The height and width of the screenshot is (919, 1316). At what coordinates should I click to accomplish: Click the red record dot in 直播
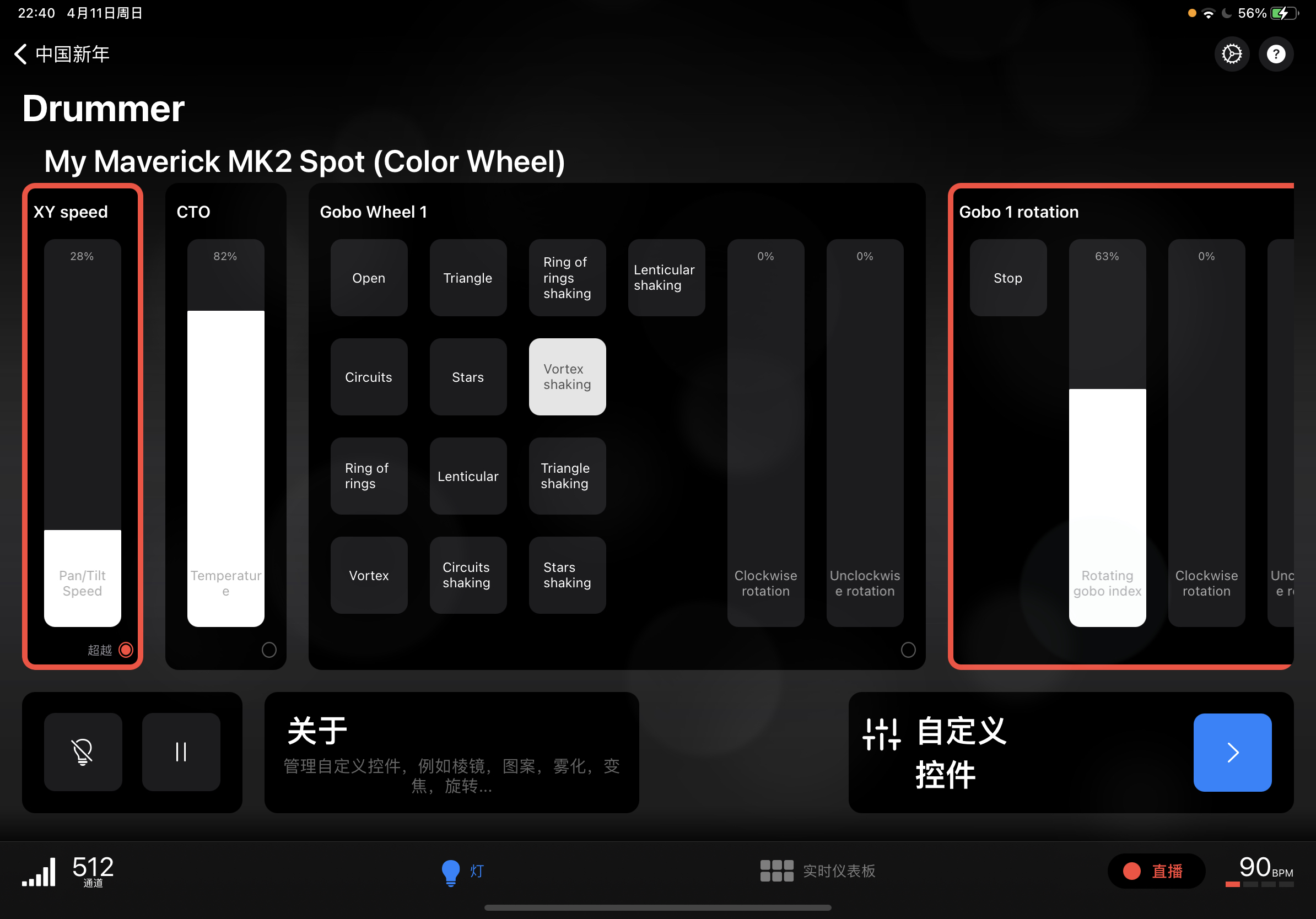click(1131, 871)
